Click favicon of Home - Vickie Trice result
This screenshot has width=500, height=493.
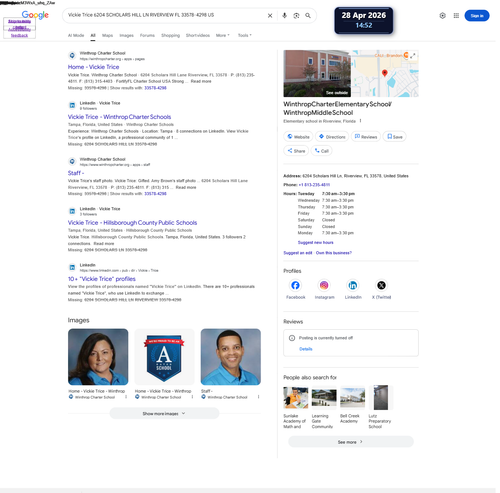coord(72,55)
